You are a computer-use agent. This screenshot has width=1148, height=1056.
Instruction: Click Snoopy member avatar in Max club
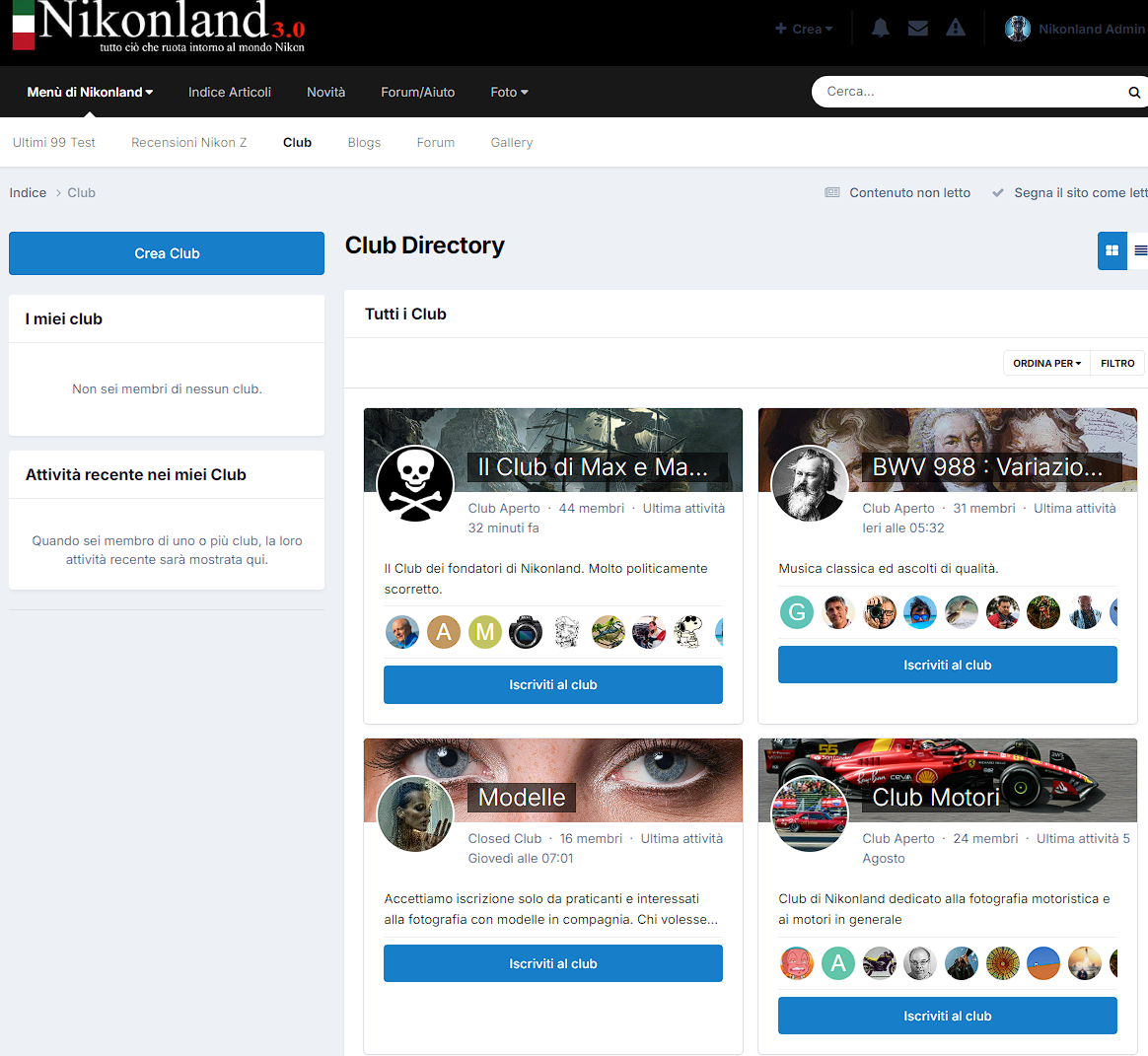click(x=689, y=632)
